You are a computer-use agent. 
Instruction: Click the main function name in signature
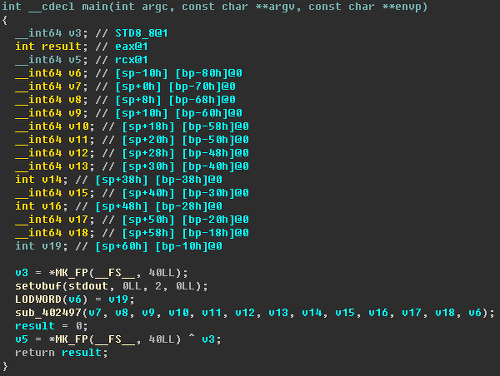click(95, 6)
